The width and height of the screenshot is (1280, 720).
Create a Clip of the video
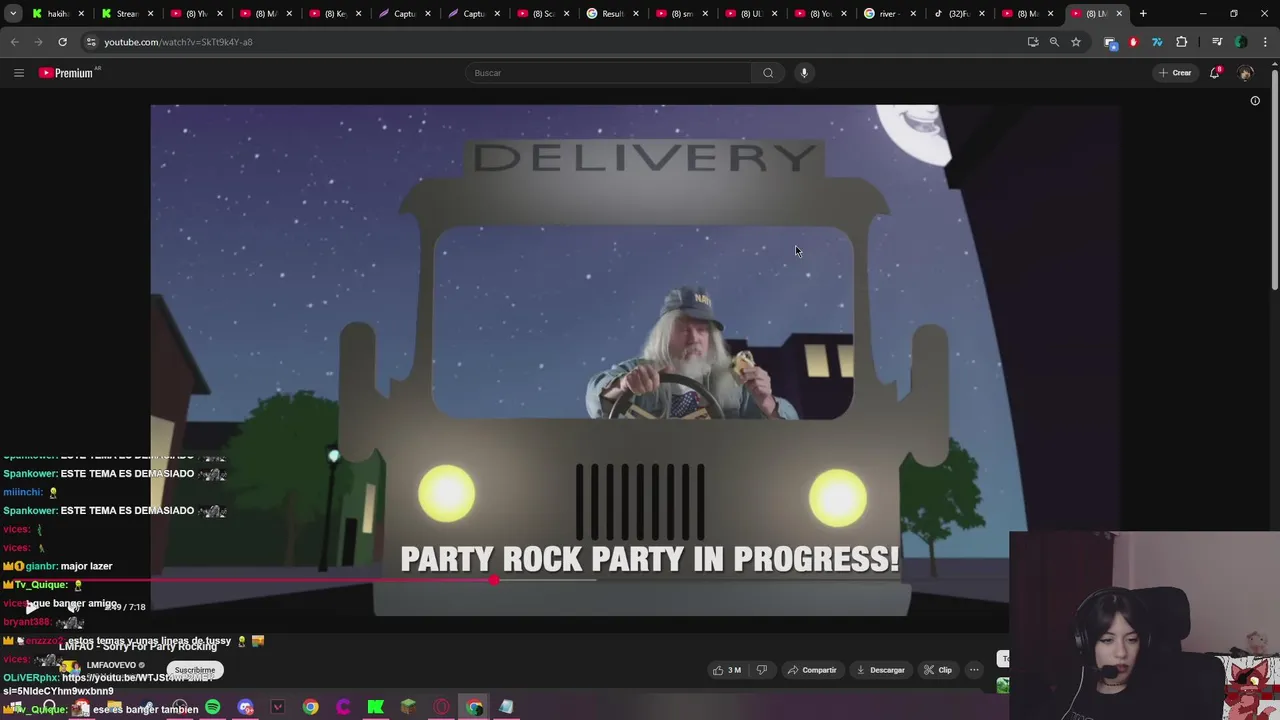coord(938,670)
